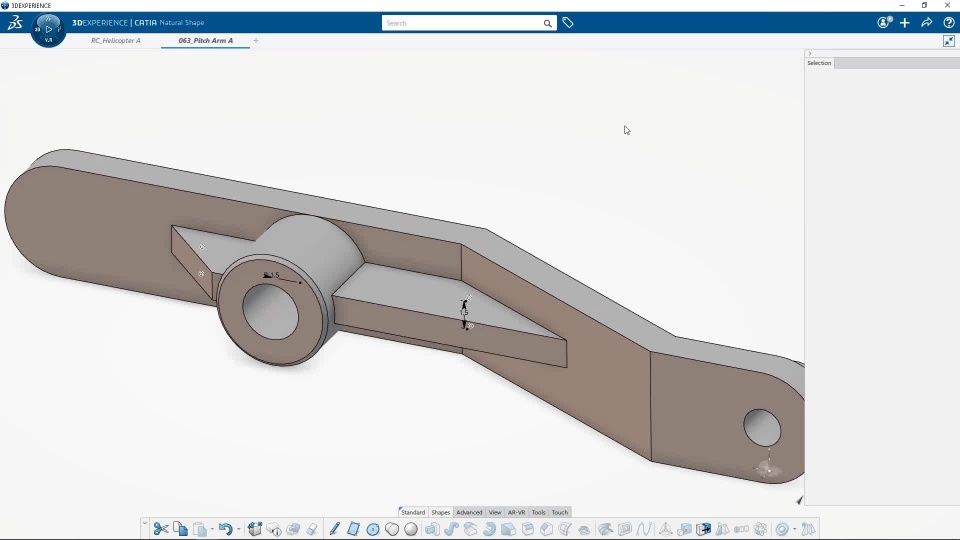
Task: Collapse the Selection panel chevron
Action: pyautogui.click(x=810, y=53)
